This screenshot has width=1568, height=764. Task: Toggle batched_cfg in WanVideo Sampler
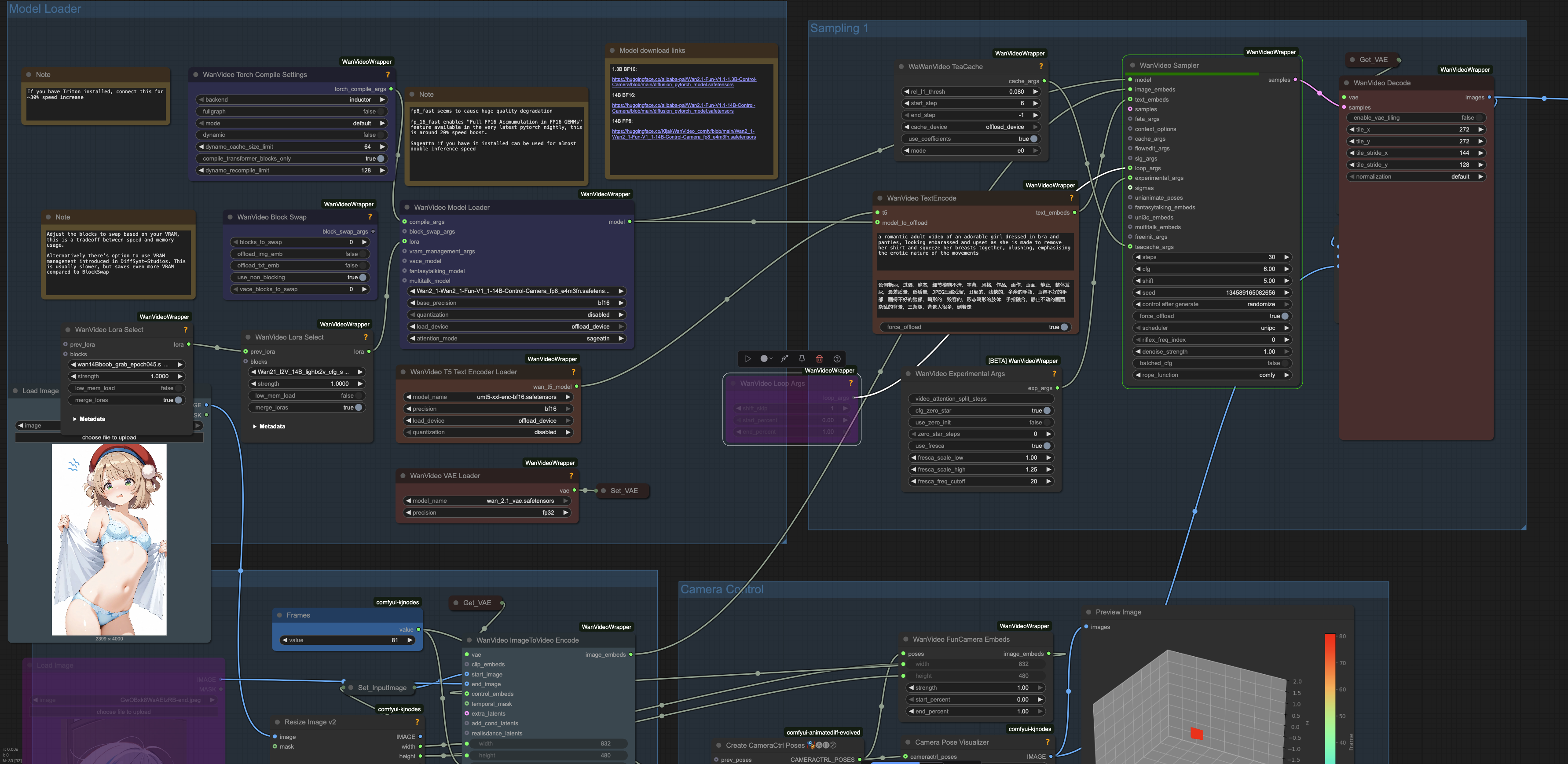pyautogui.click(x=1211, y=363)
